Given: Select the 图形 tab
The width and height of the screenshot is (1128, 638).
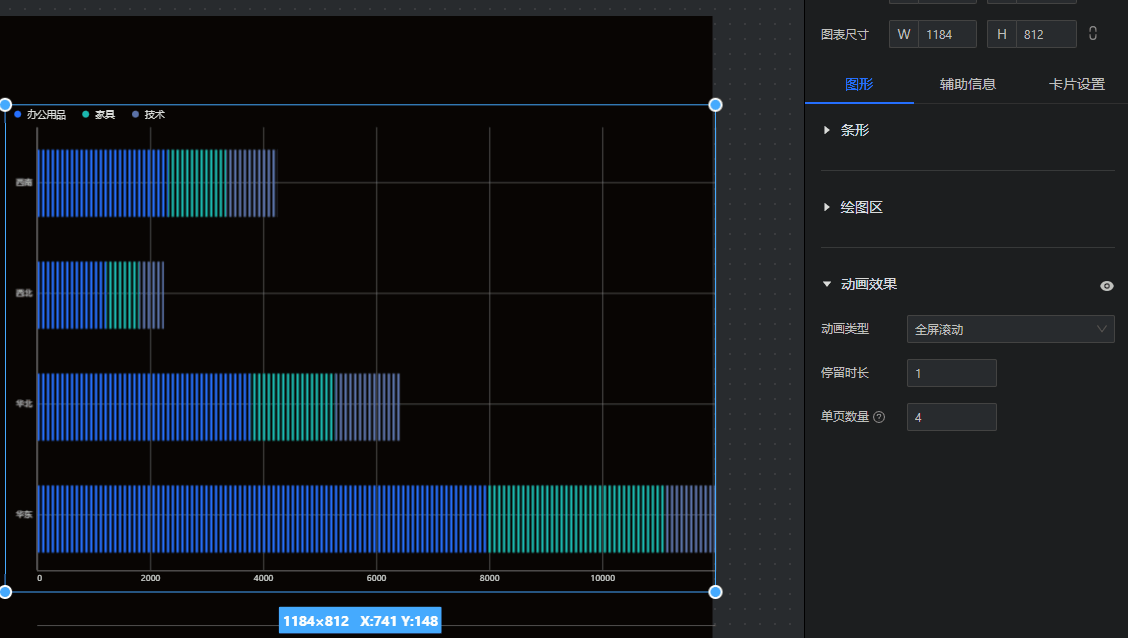Looking at the screenshot, I should [859, 84].
